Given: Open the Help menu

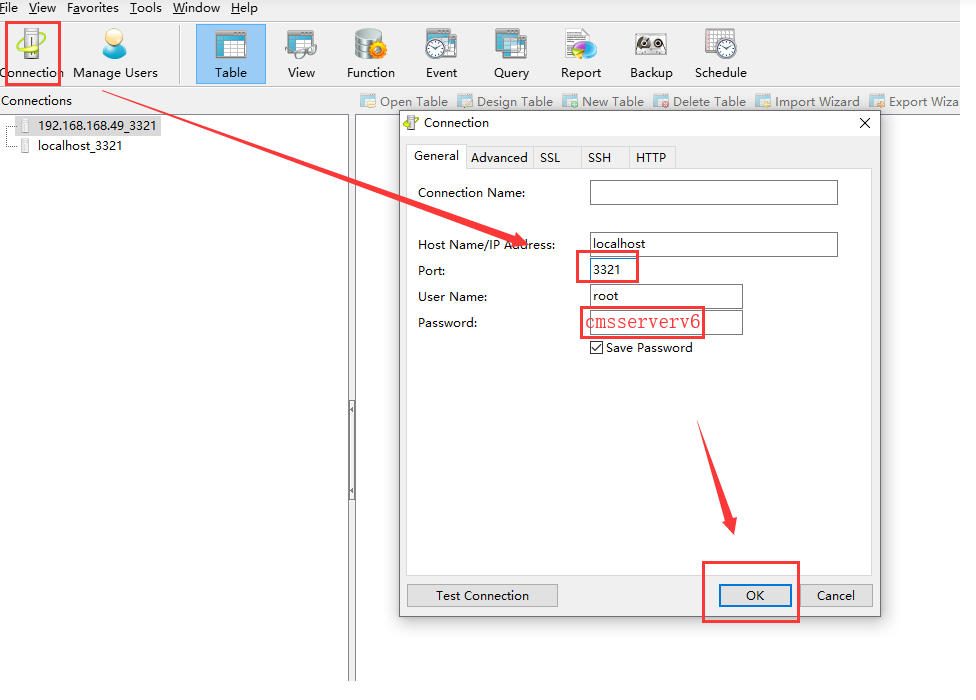Looking at the screenshot, I should pyautogui.click(x=244, y=8).
